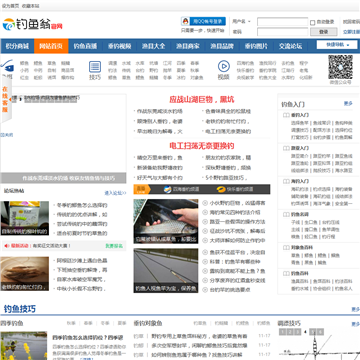
Task: Click the 视频 play circle icon
Action: coord(224,66)
